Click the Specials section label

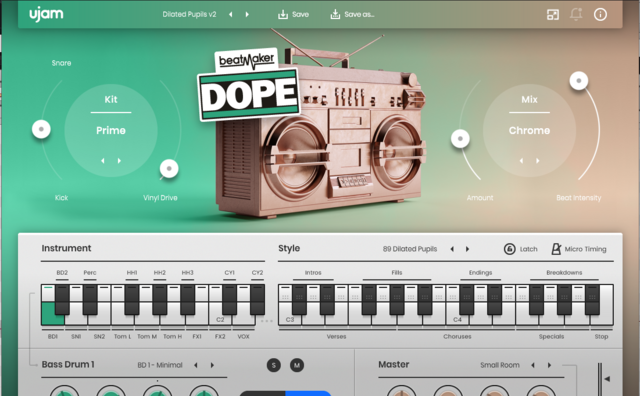[x=551, y=337]
